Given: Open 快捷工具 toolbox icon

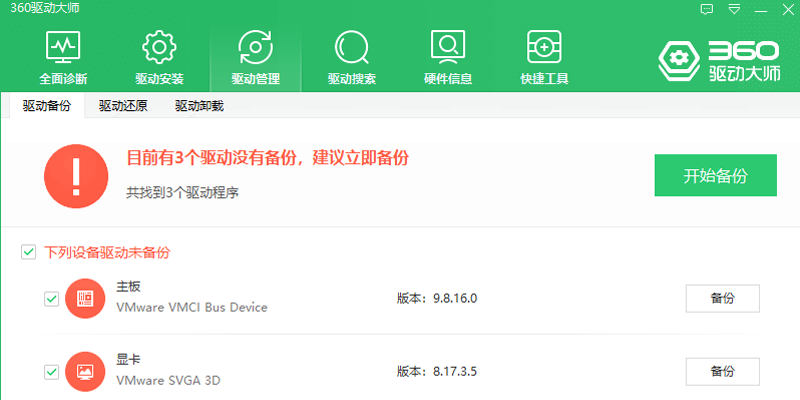Looking at the screenshot, I should point(544,47).
